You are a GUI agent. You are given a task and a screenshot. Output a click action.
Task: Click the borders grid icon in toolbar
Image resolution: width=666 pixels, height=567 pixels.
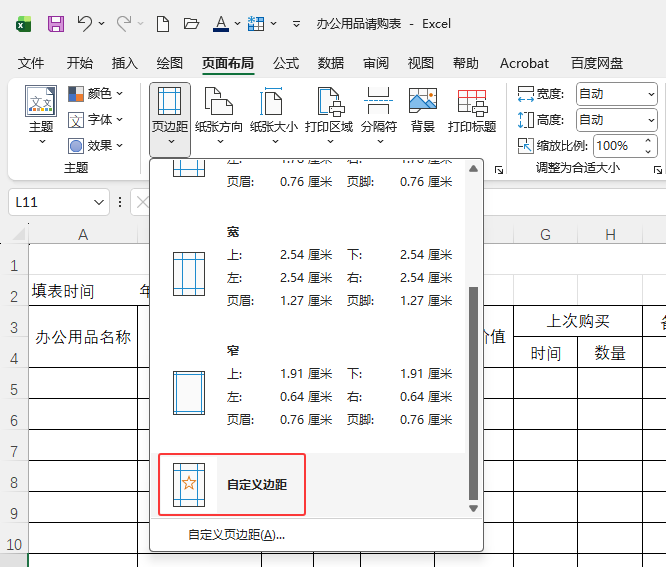256,23
